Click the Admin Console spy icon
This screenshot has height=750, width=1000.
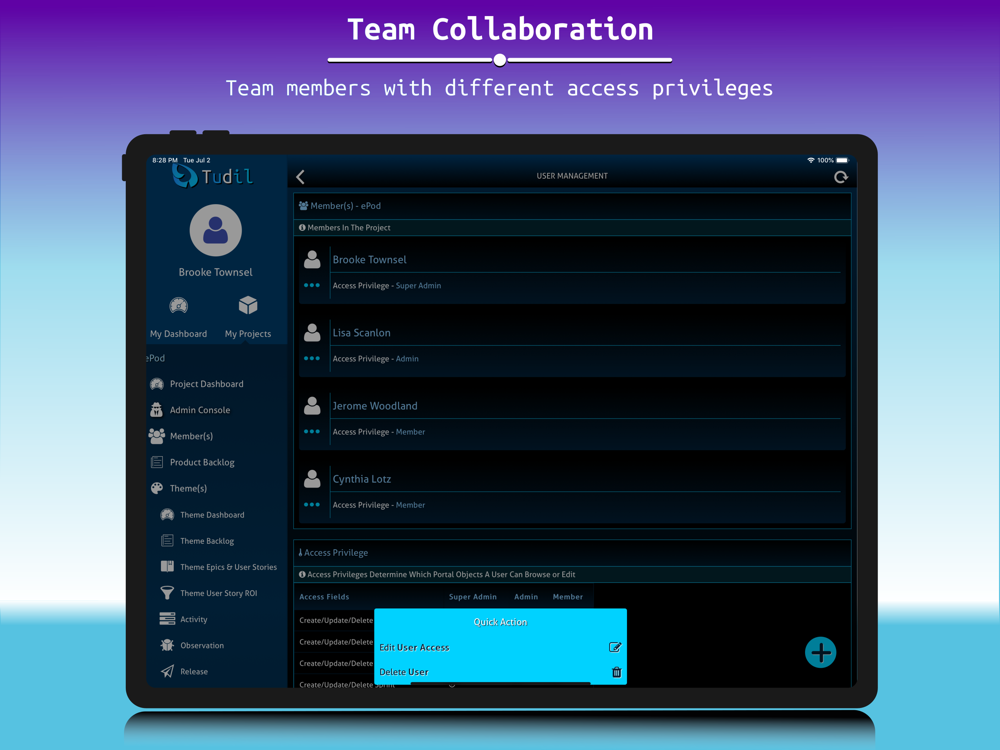(x=156, y=409)
